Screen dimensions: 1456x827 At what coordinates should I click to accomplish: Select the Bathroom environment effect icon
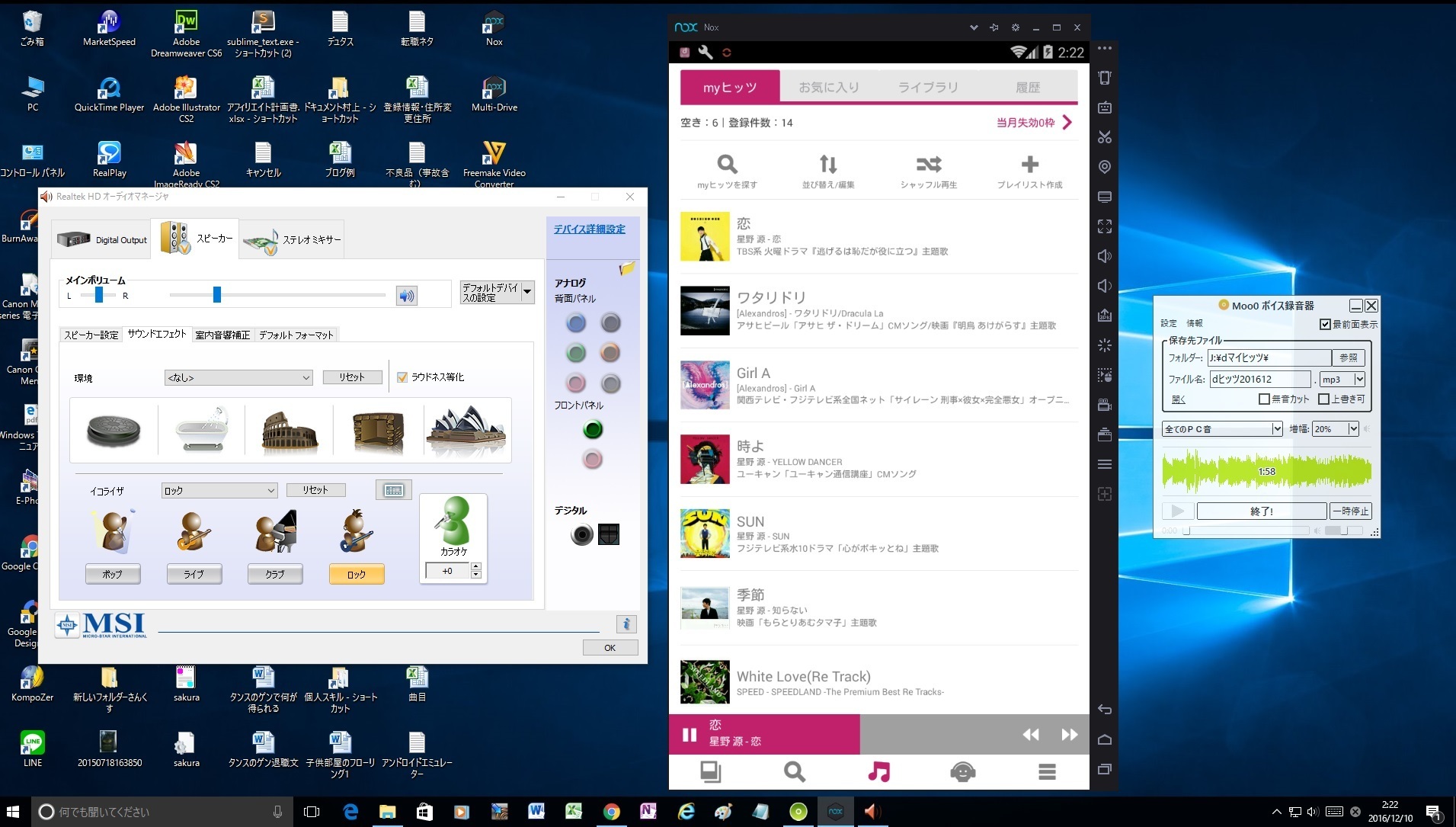pyautogui.click(x=201, y=429)
